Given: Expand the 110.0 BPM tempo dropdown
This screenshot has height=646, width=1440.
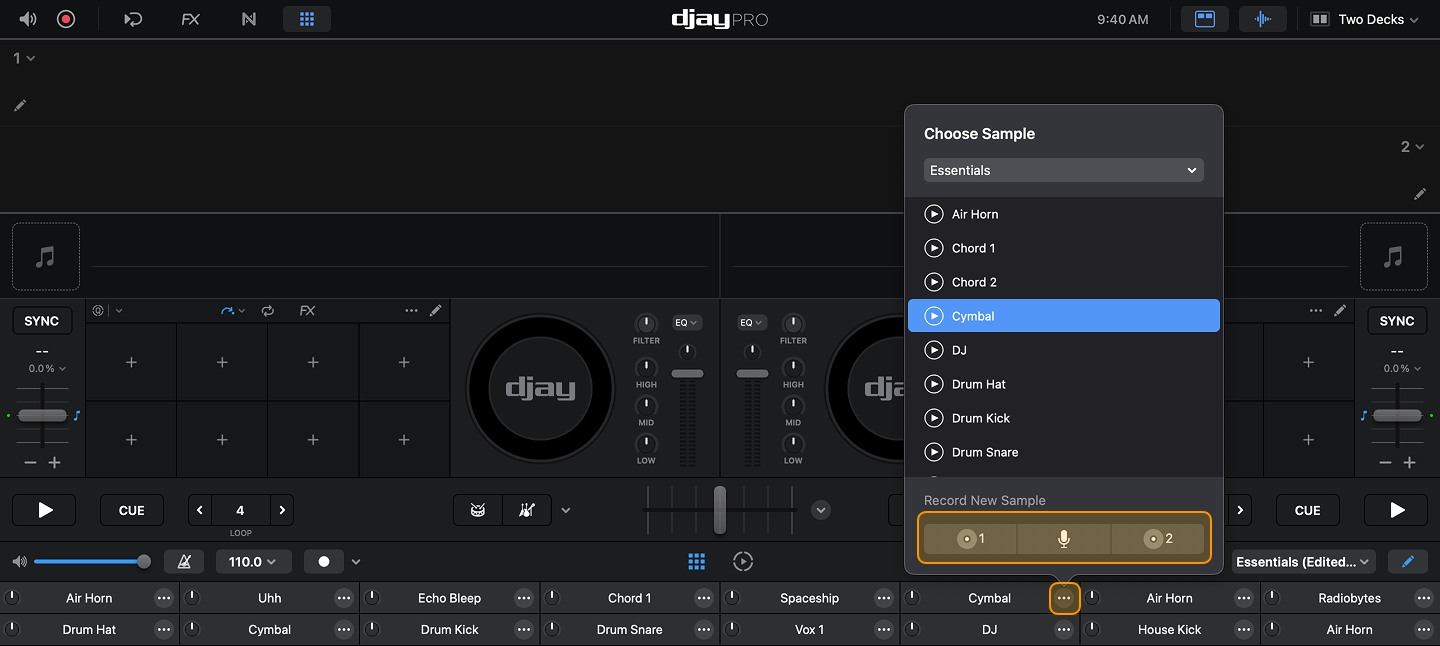Looking at the screenshot, I should [x=254, y=562].
